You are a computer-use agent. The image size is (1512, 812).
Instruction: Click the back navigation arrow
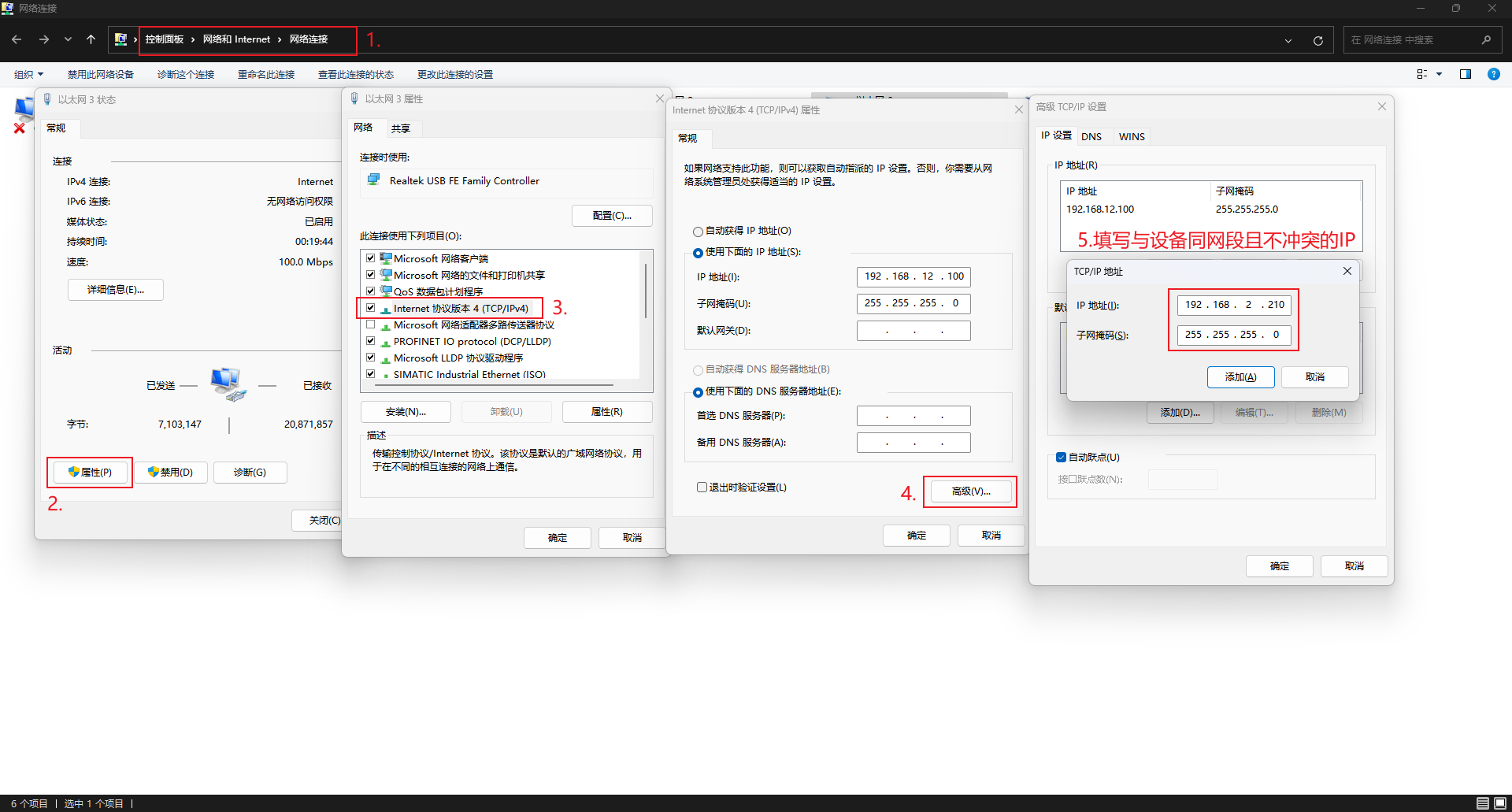17,39
